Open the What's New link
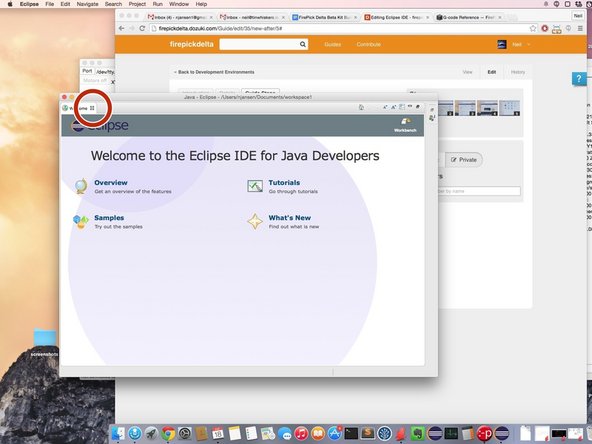Image resolution: width=592 pixels, height=444 pixels. [290, 218]
